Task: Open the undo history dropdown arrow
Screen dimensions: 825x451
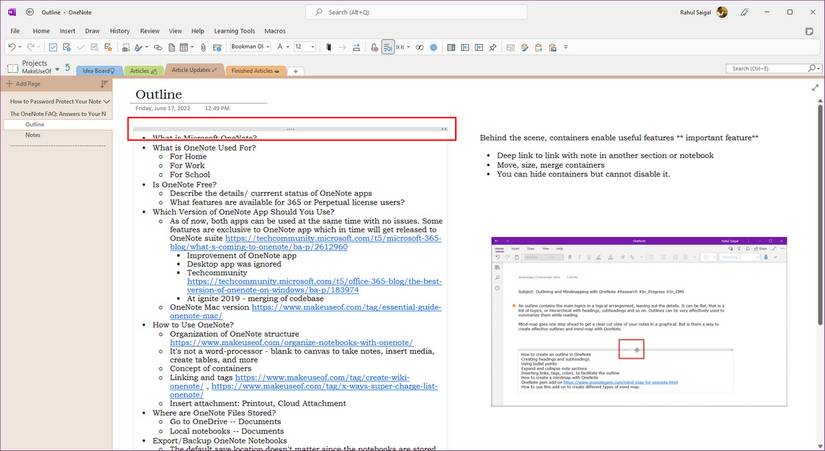Action: (20, 47)
